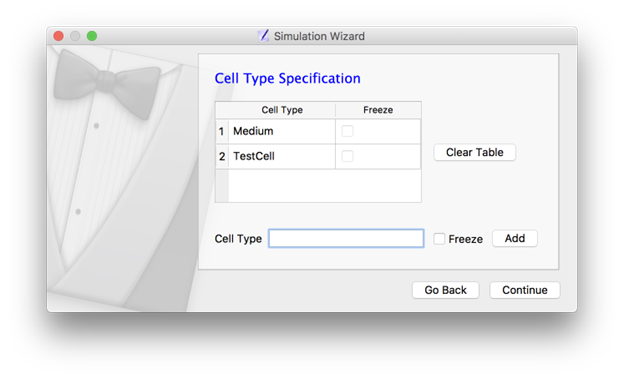Image resolution: width=624 pixels, height=379 pixels.
Task: Click the Simulation Wizard title icon
Action: [x=263, y=36]
